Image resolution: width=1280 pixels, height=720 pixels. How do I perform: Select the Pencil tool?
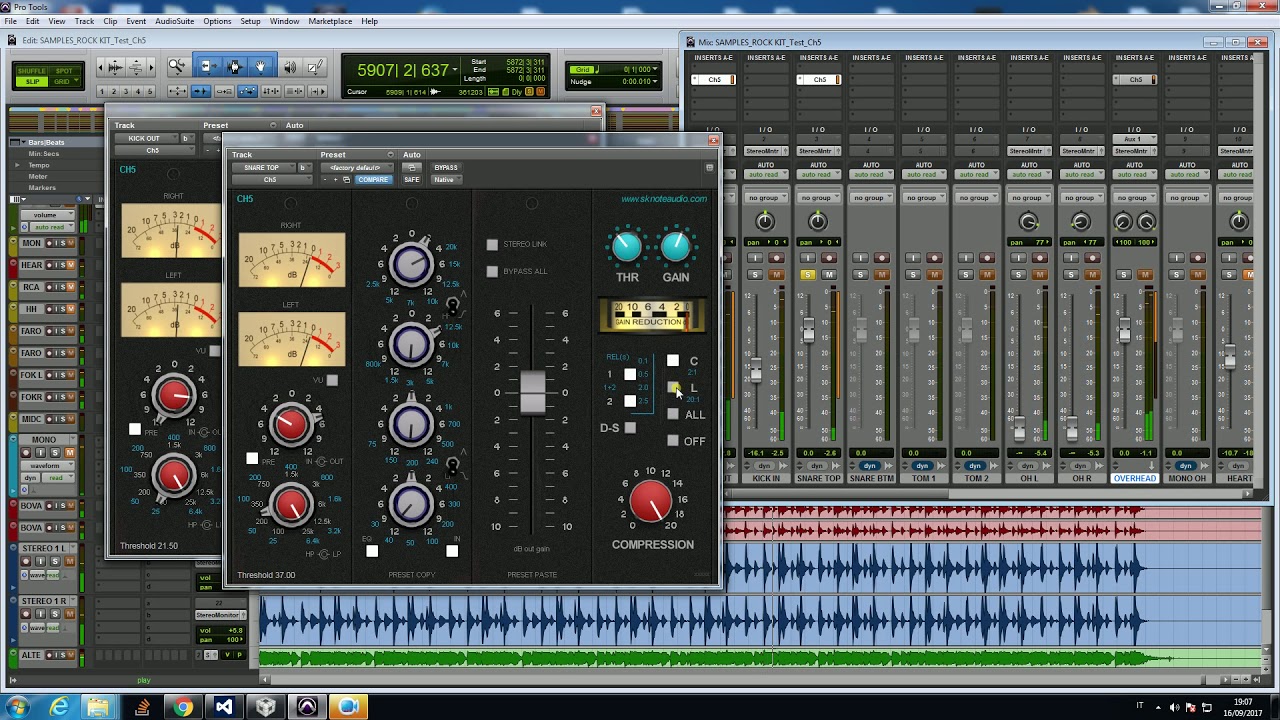[315, 67]
